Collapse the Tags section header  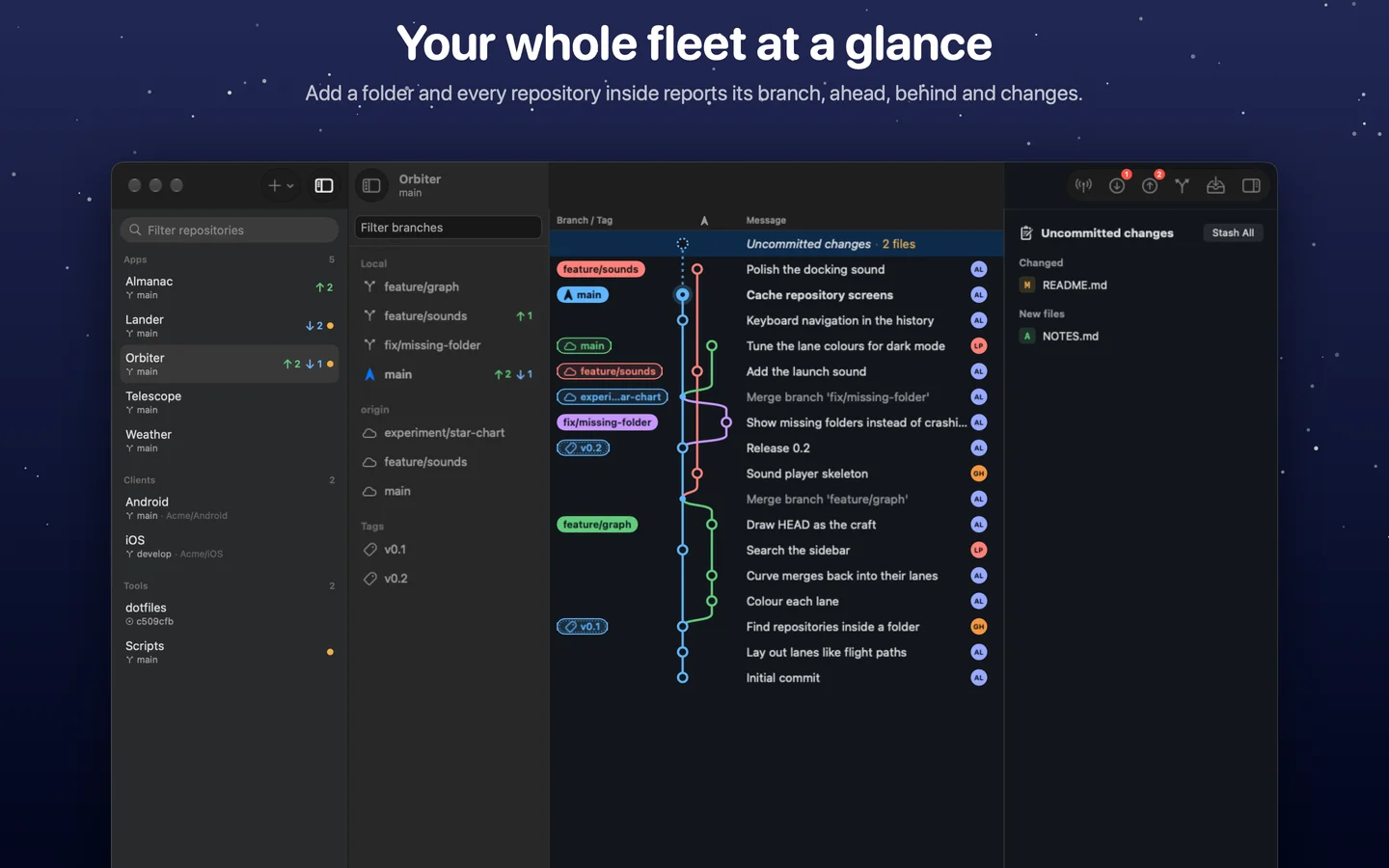tap(372, 527)
